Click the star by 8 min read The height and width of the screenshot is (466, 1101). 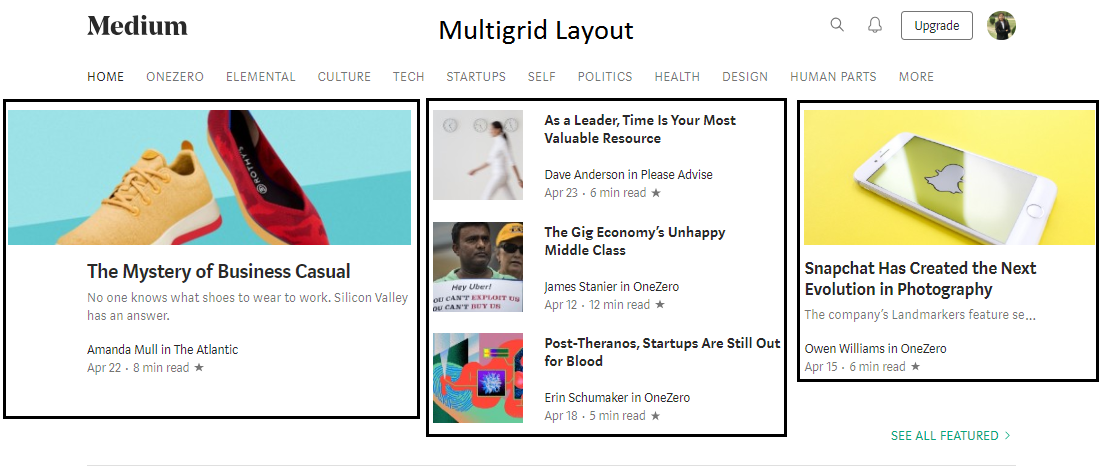pos(199,367)
